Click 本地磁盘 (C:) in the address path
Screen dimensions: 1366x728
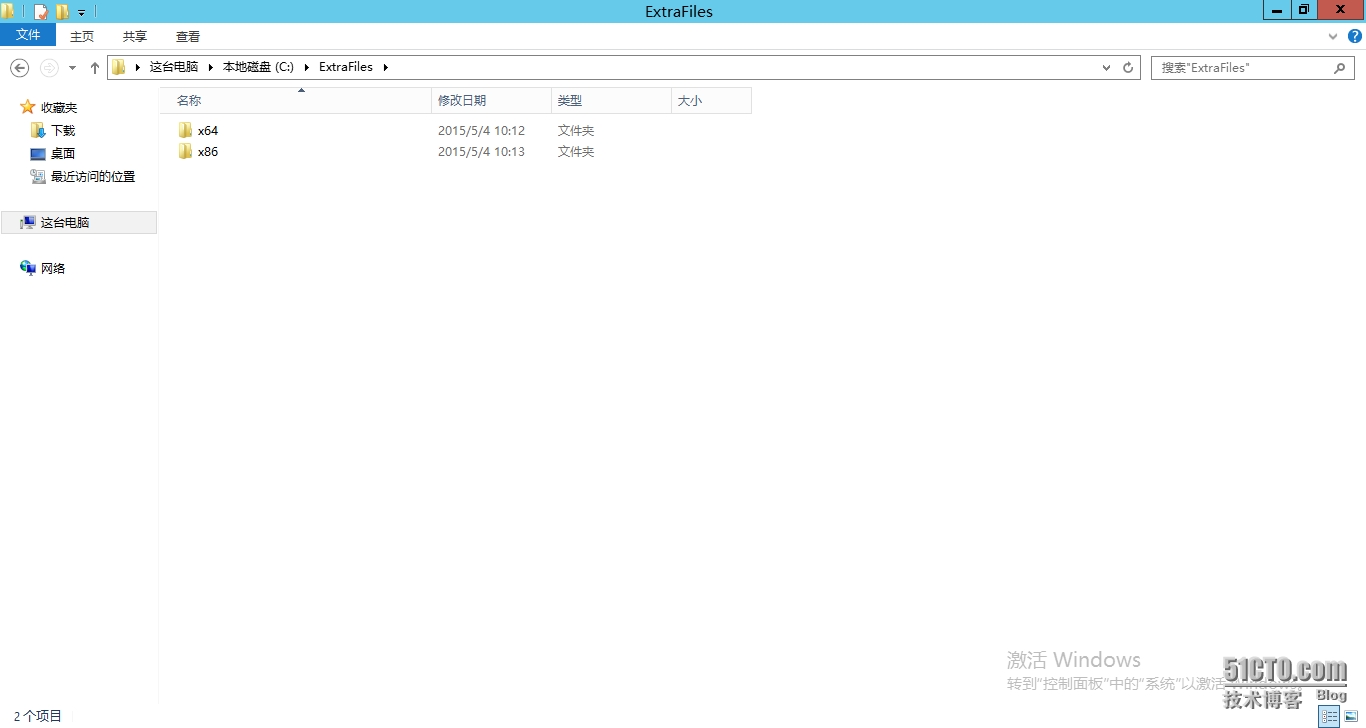click(258, 67)
